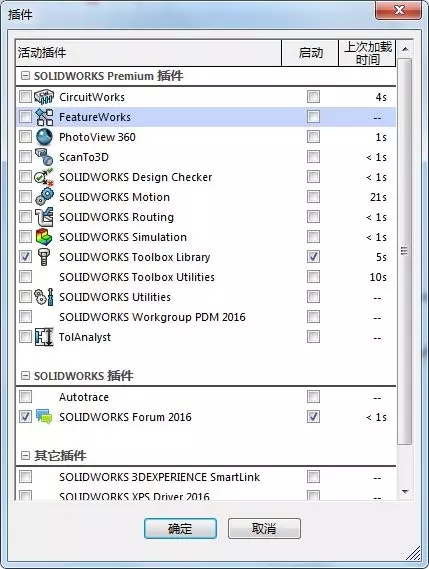
Task: Select SOLIDWORKS Toolbox Utilities text
Action: pos(137,277)
